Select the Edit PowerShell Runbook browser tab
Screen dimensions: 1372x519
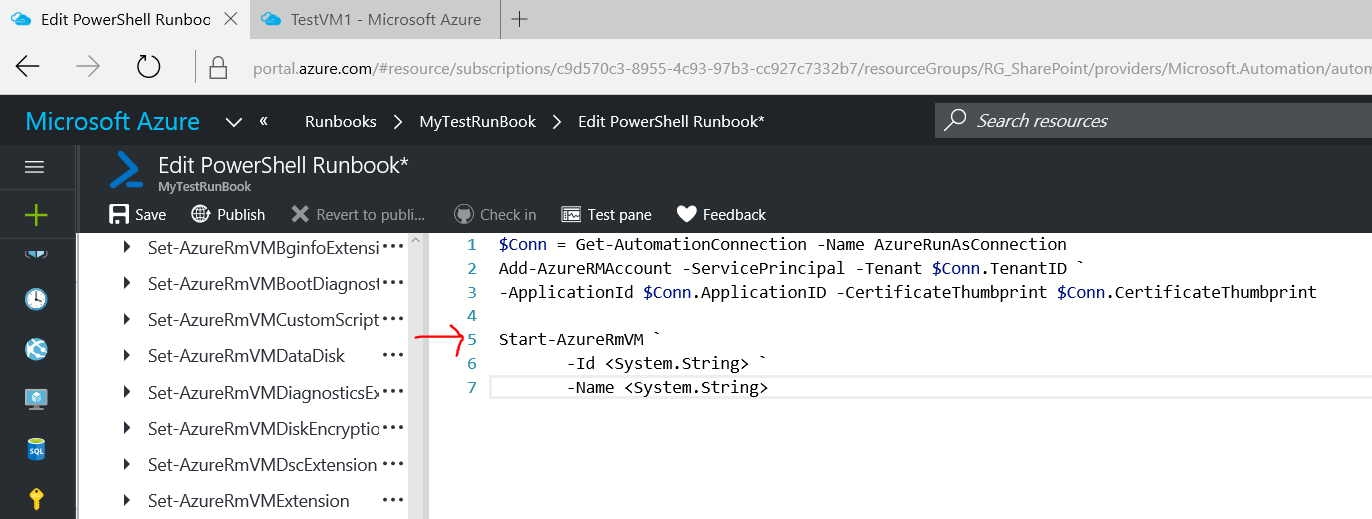pyautogui.click(x=125, y=19)
